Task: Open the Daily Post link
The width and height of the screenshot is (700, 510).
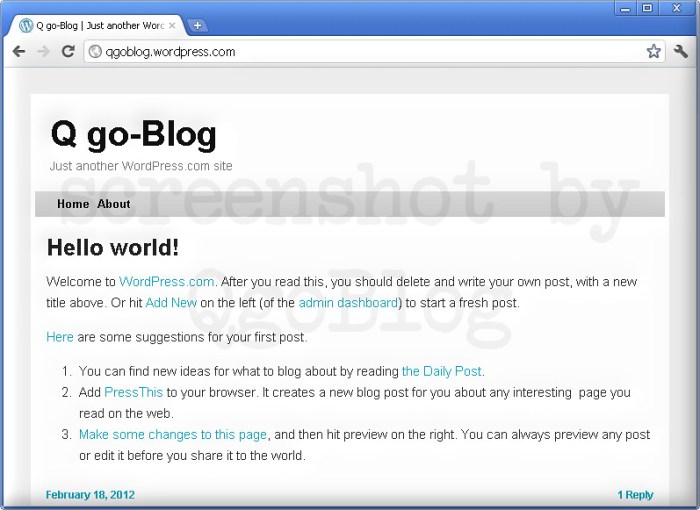Action: click(x=442, y=371)
